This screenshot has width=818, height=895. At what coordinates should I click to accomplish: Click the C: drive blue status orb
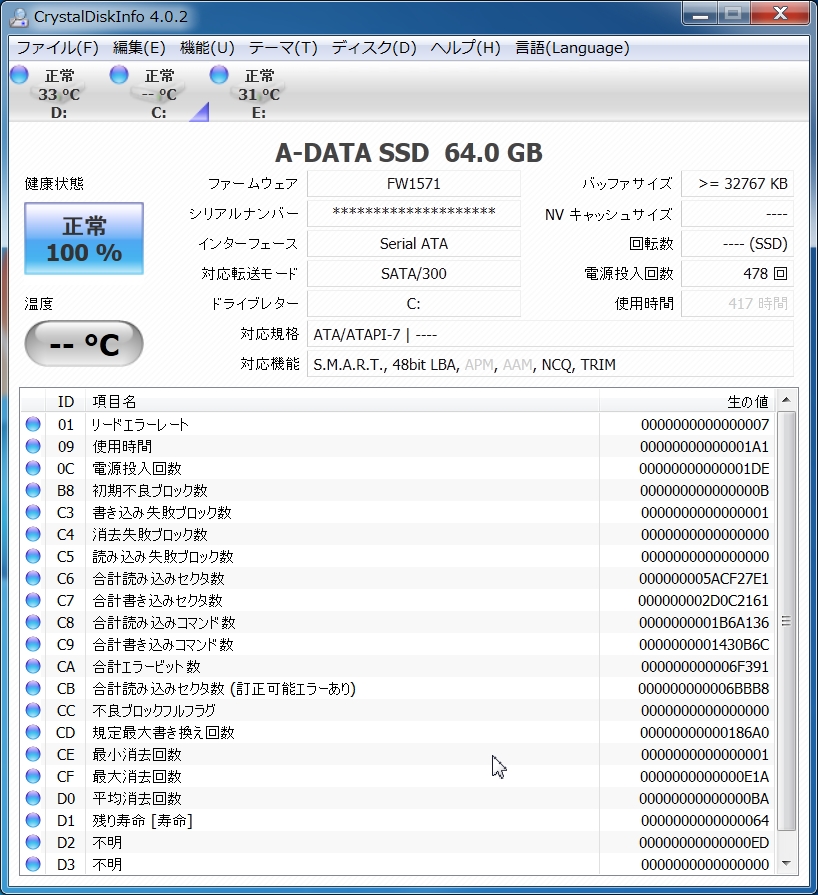point(119,75)
